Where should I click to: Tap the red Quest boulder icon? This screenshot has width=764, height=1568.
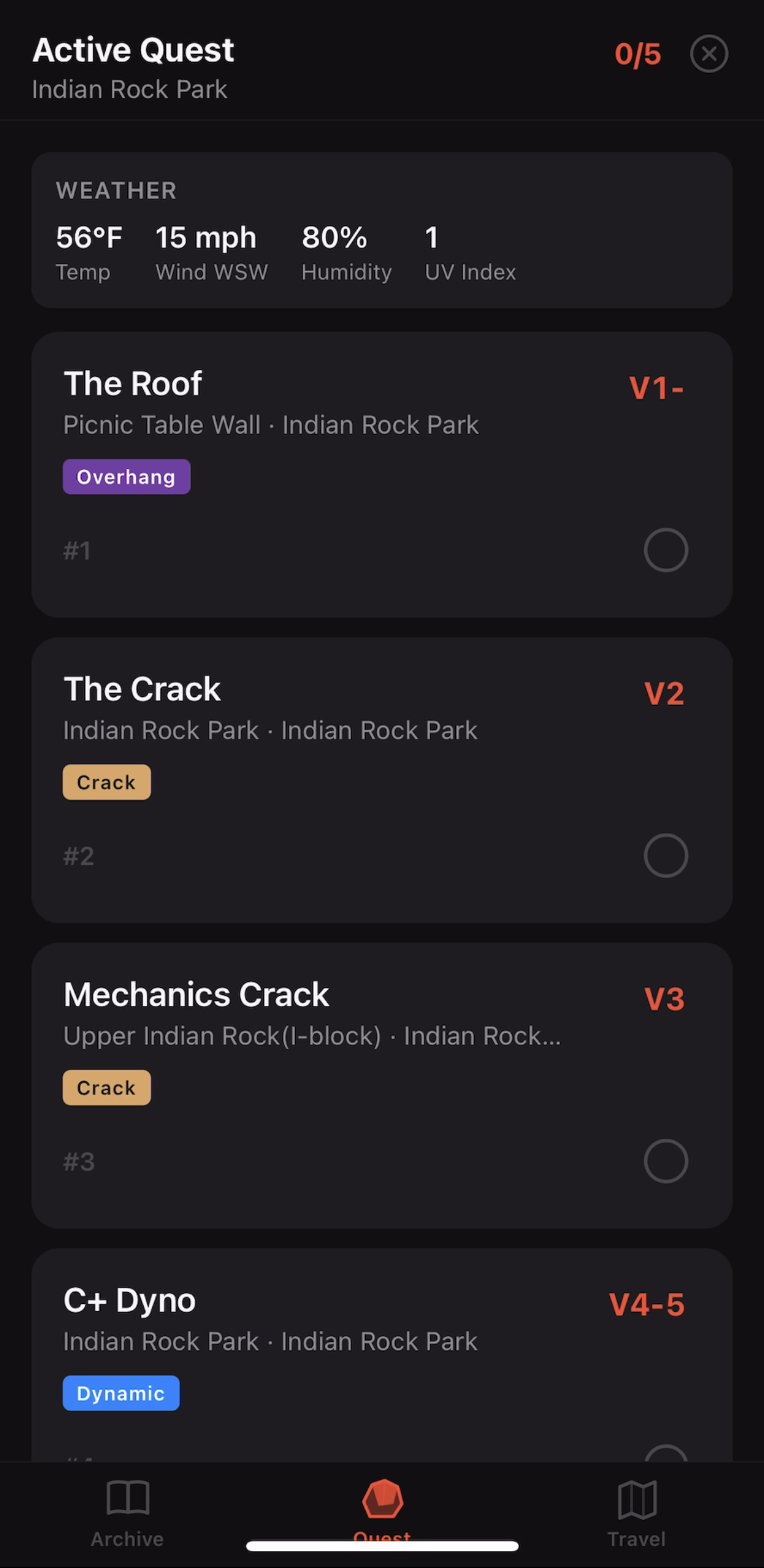point(383,1499)
